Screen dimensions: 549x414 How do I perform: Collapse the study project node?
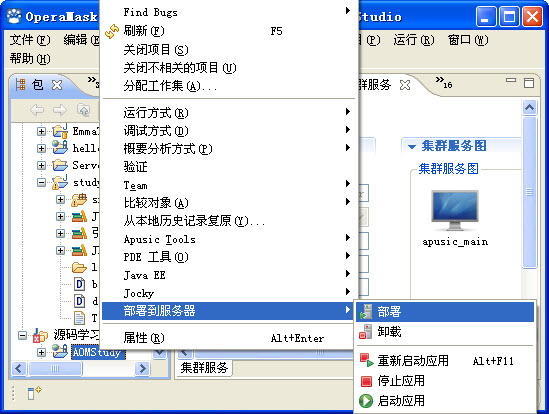(x=41, y=182)
